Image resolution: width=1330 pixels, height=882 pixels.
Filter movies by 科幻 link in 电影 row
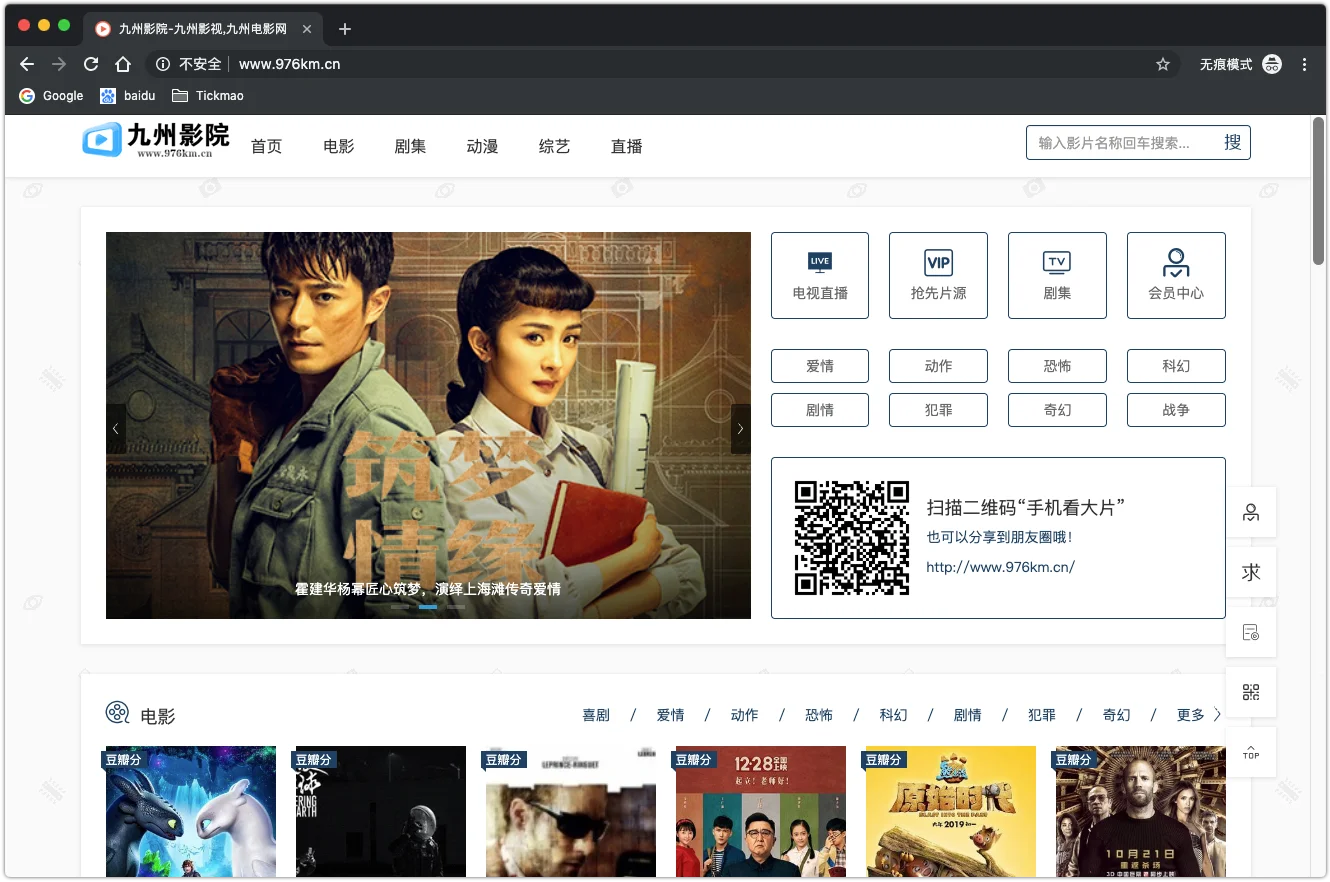pos(893,715)
